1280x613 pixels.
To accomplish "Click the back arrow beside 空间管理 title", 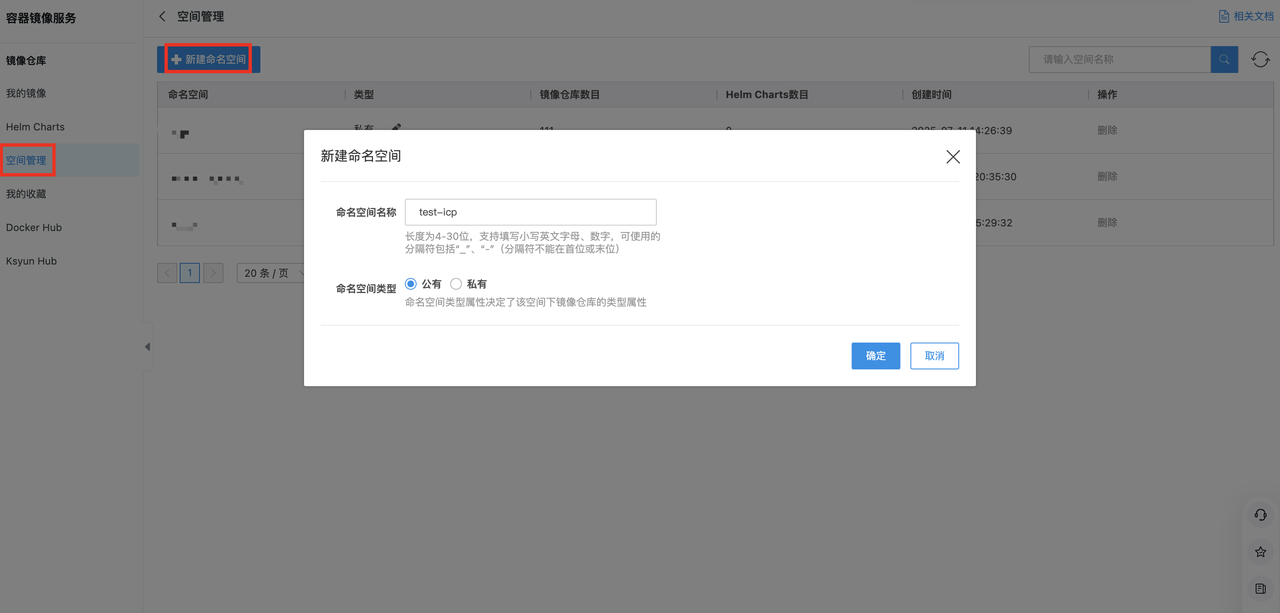I will click(163, 17).
